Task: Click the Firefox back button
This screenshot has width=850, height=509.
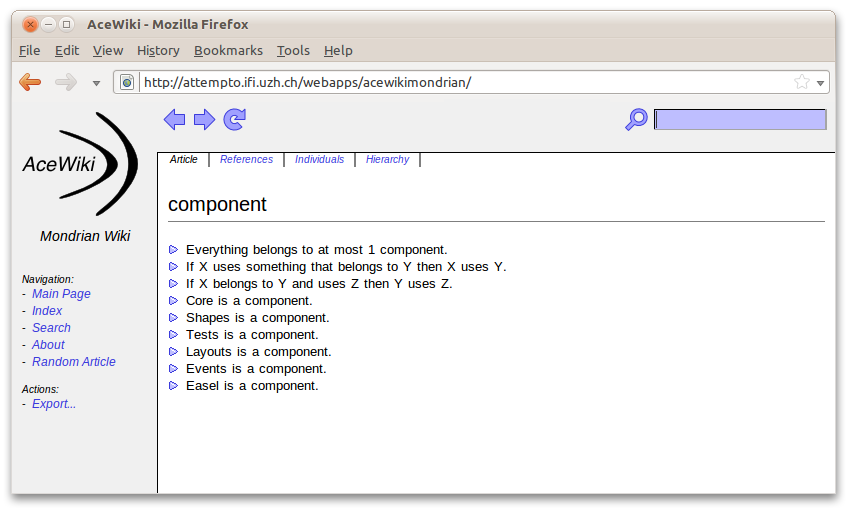Action: 31,82
